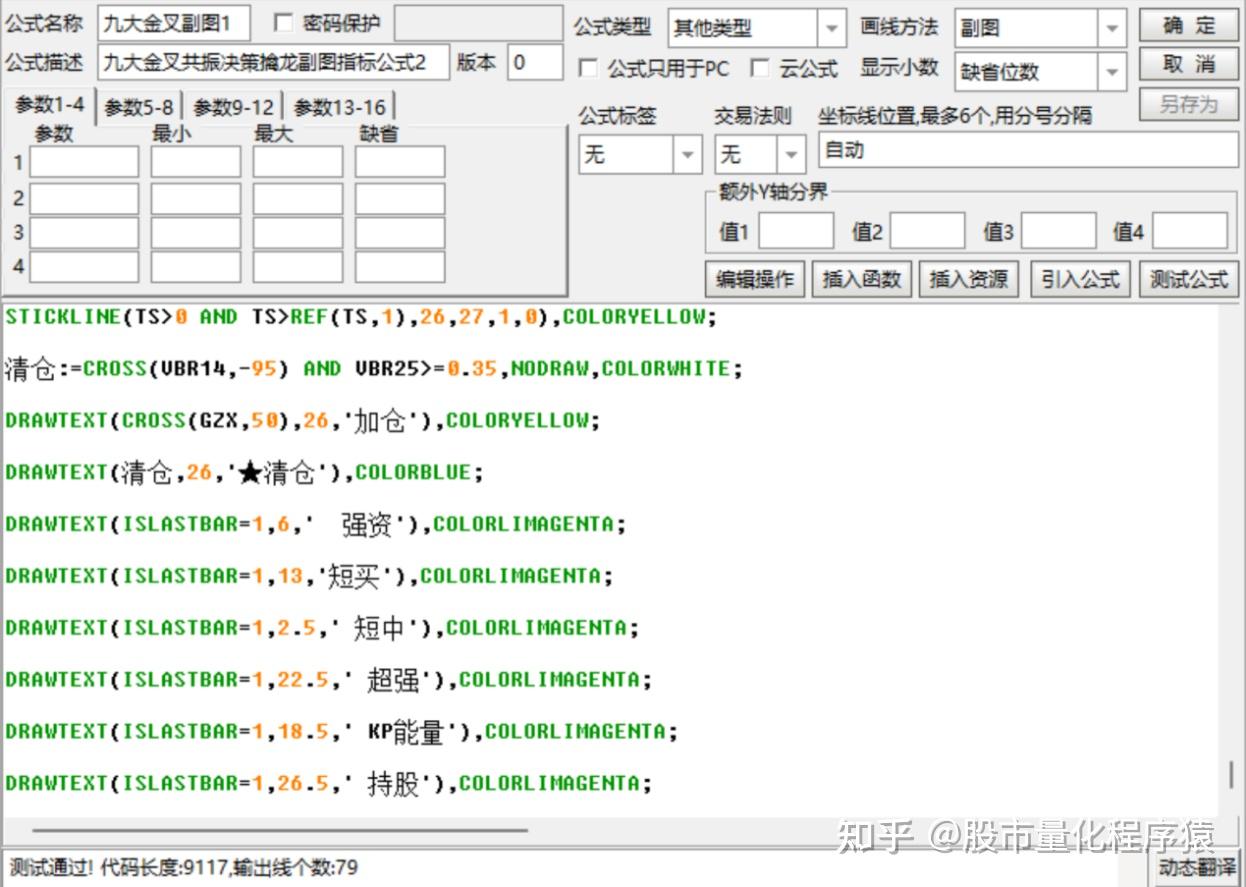Switch to the 参数1-4 tab
Viewport: 1246px width, 887px height.
[x=50, y=106]
